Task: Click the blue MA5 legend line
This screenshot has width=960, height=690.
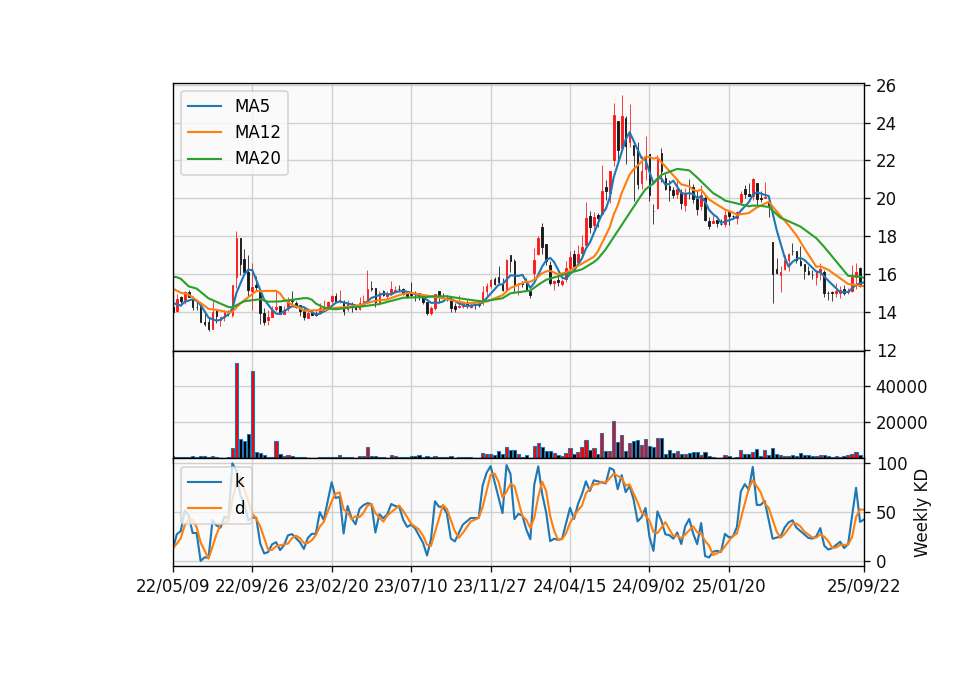Action: [204, 106]
